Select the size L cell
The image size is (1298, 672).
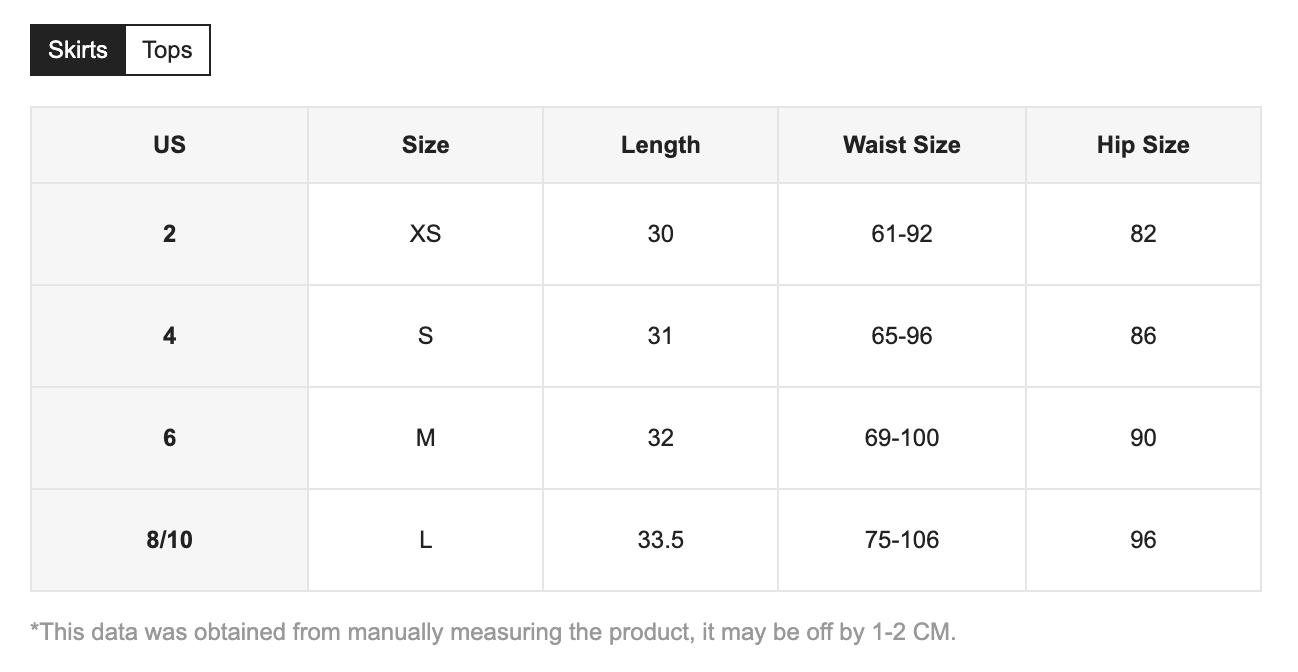coord(425,540)
